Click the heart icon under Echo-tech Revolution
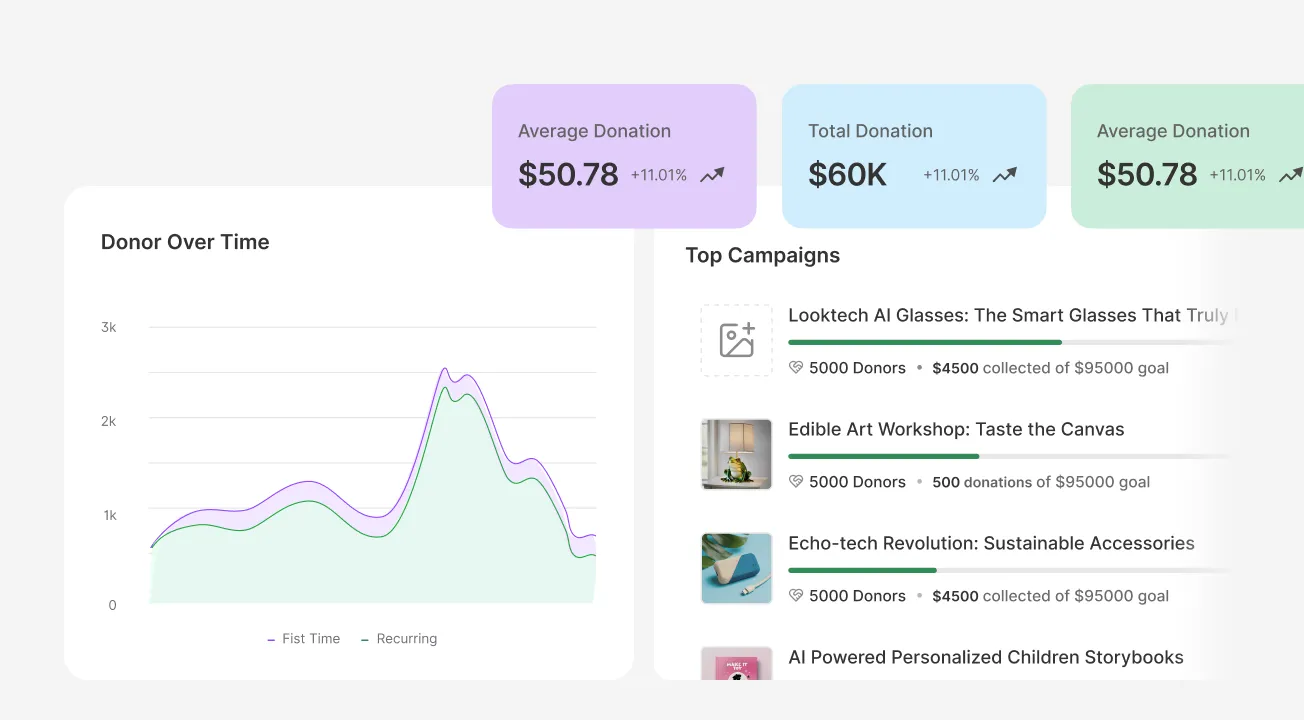Viewport: 1304px width, 720px height. click(x=796, y=596)
